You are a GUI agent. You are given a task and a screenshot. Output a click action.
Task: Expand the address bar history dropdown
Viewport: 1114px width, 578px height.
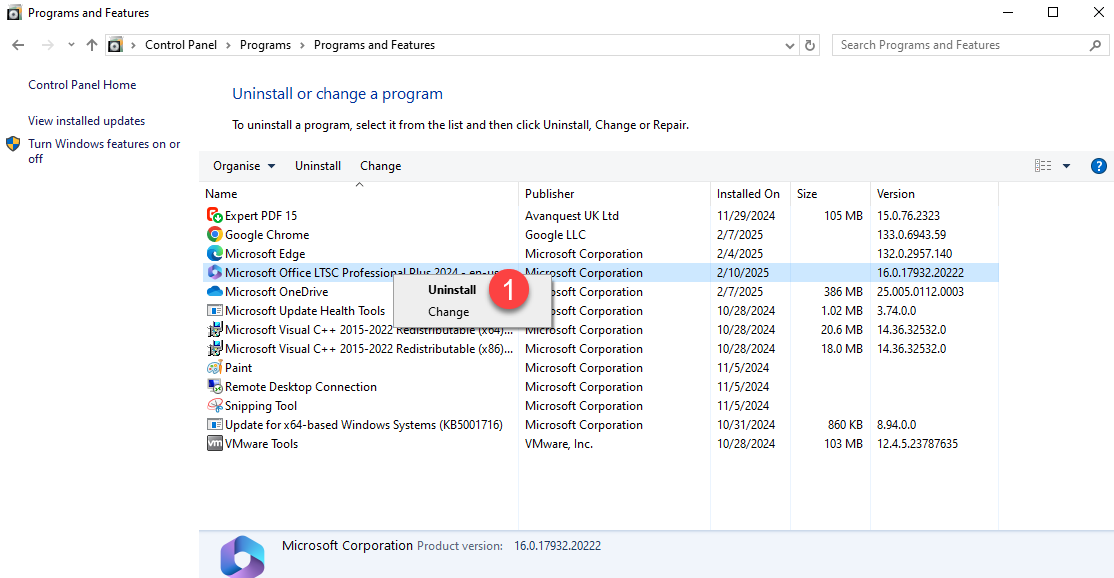[789, 45]
